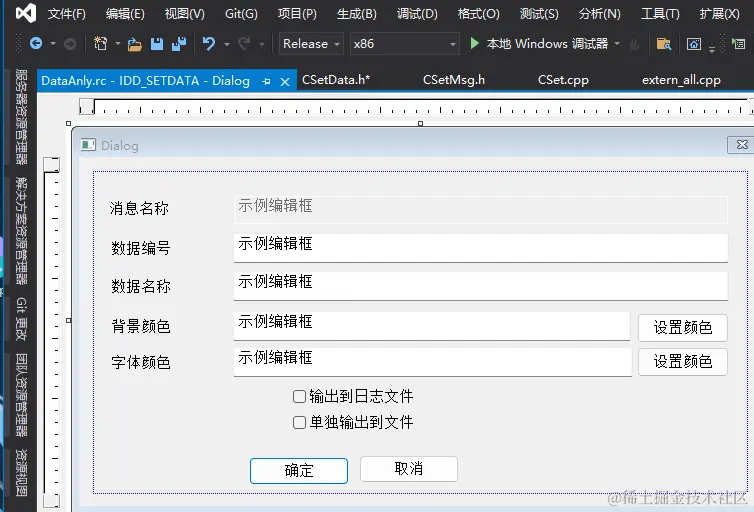
Task: Open the 解决方案资源管理器 side panel tab
Action: point(21,231)
